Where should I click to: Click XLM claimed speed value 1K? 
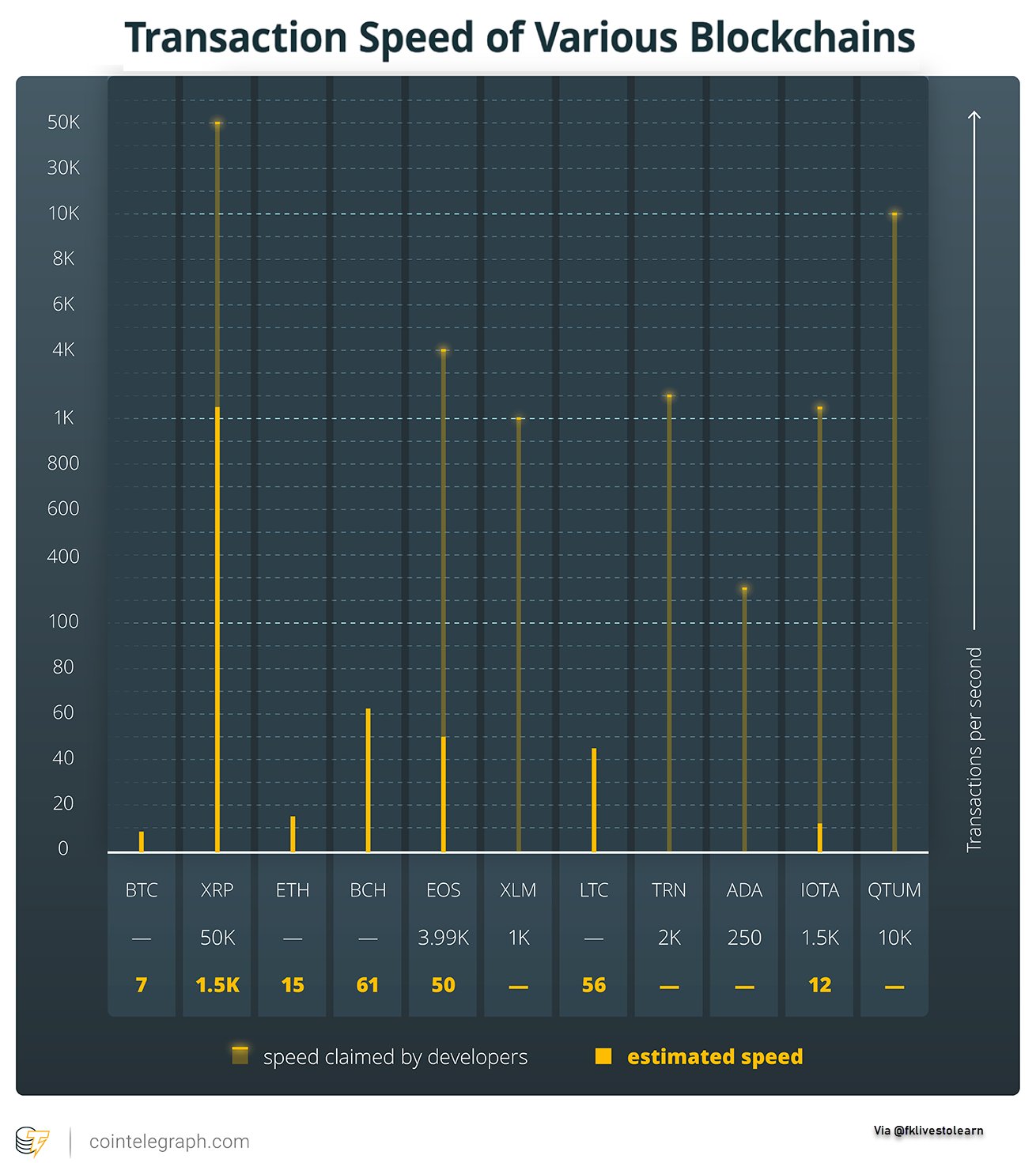point(519,938)
